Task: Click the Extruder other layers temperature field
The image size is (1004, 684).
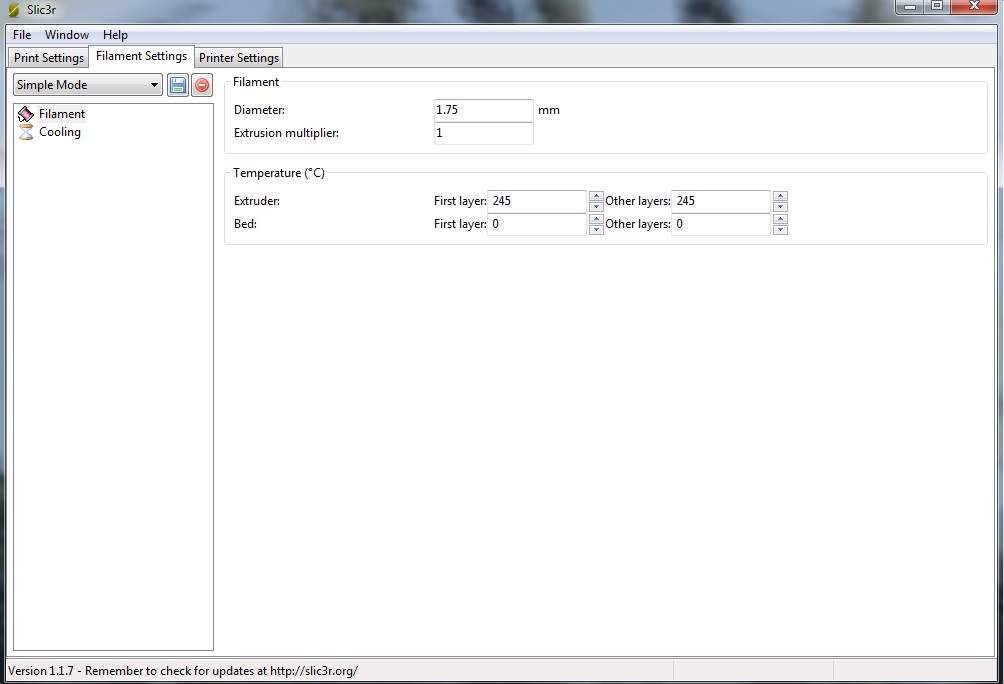Action: [x=720, y=201]
